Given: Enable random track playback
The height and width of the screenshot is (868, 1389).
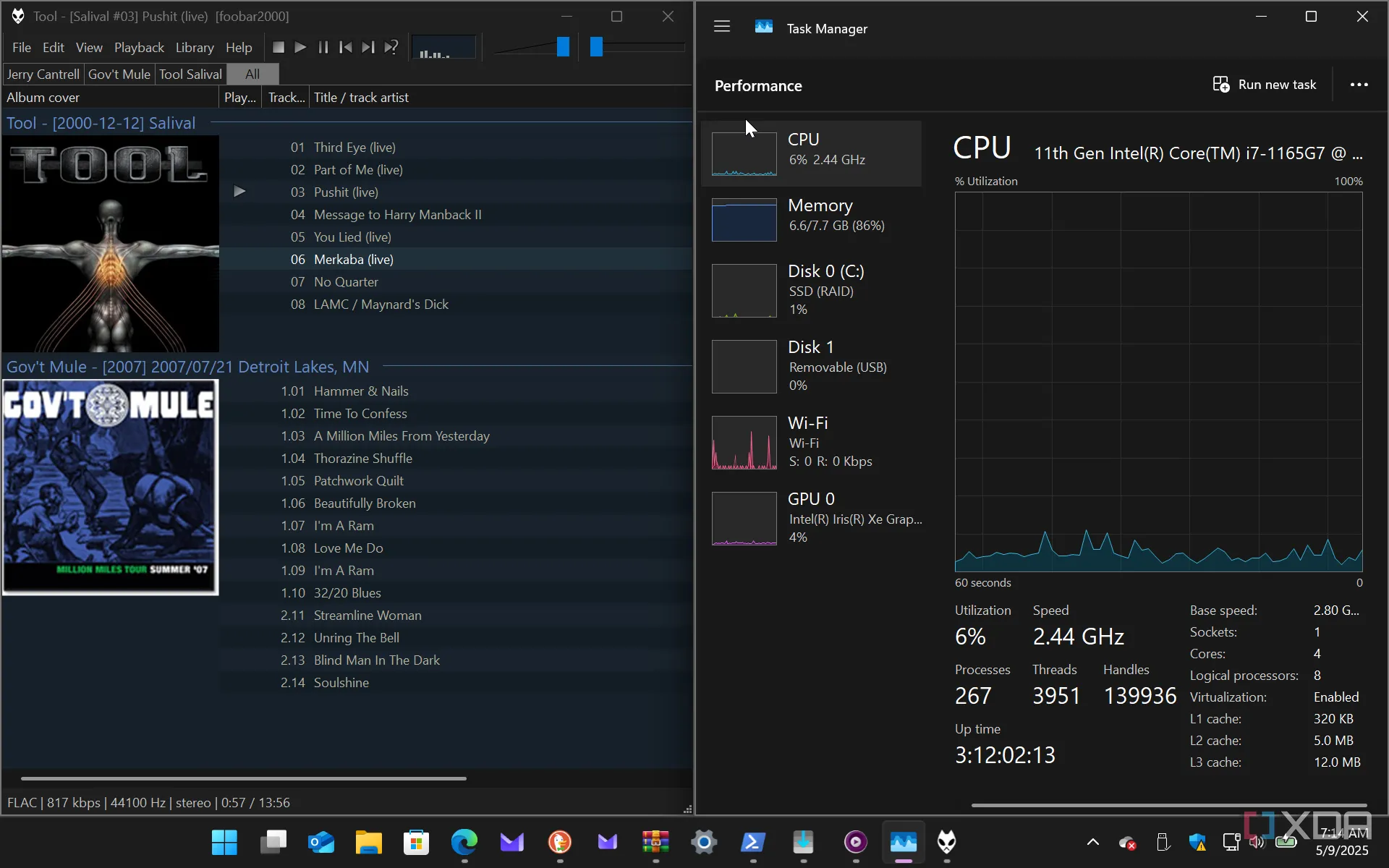Looking at the screenshot, I should click(391, 47).
